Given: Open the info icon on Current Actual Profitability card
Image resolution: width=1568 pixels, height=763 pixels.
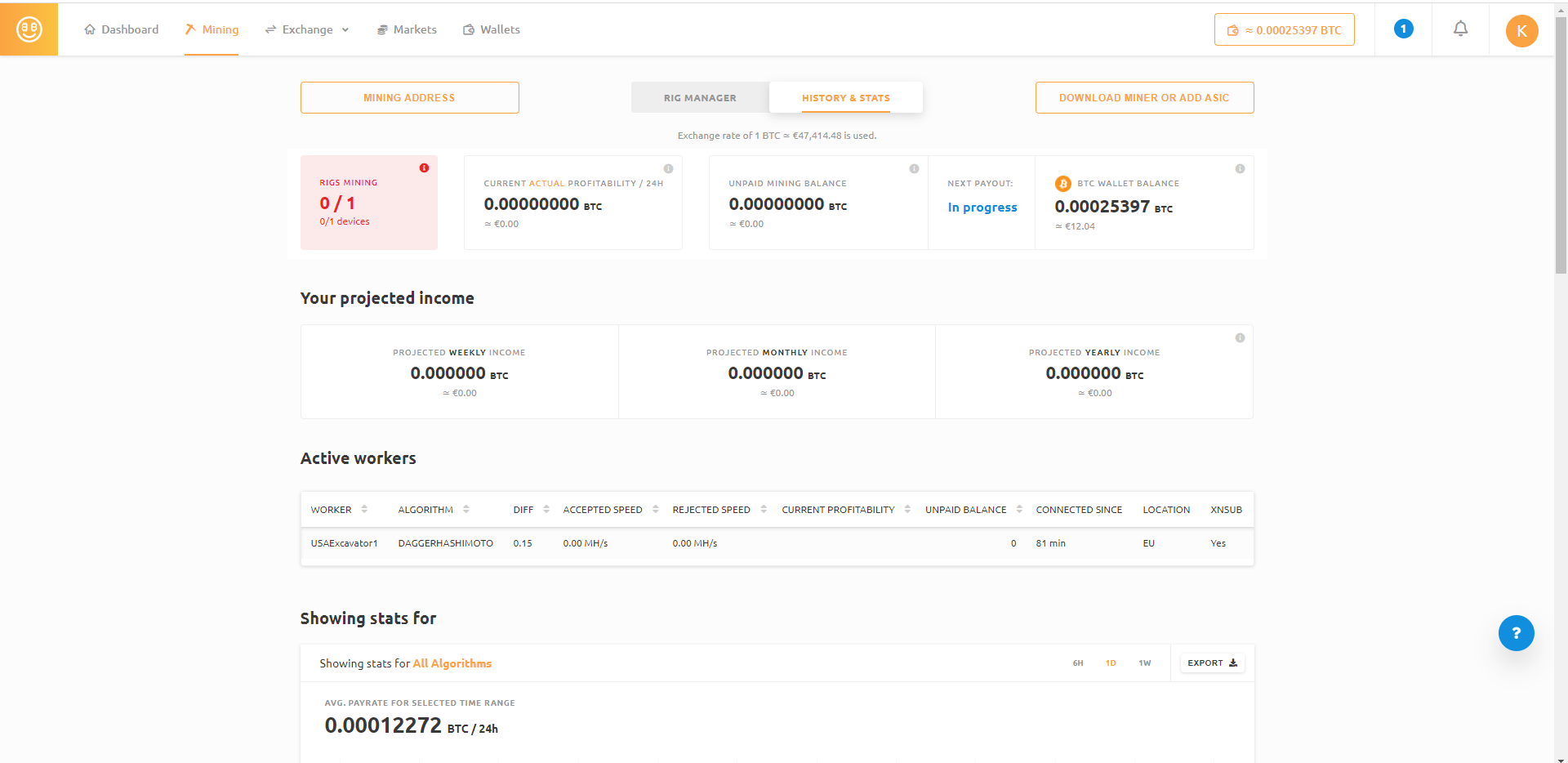Looking at the screenshot, I should point(668,168).
